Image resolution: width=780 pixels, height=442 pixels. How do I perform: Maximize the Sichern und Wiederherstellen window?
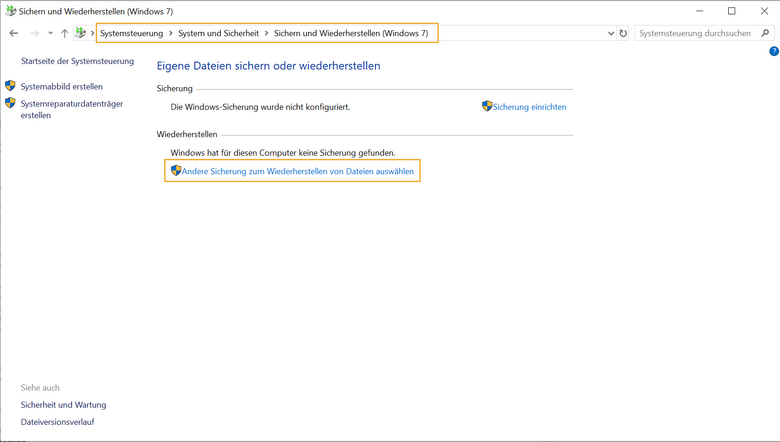click(732, 11)
